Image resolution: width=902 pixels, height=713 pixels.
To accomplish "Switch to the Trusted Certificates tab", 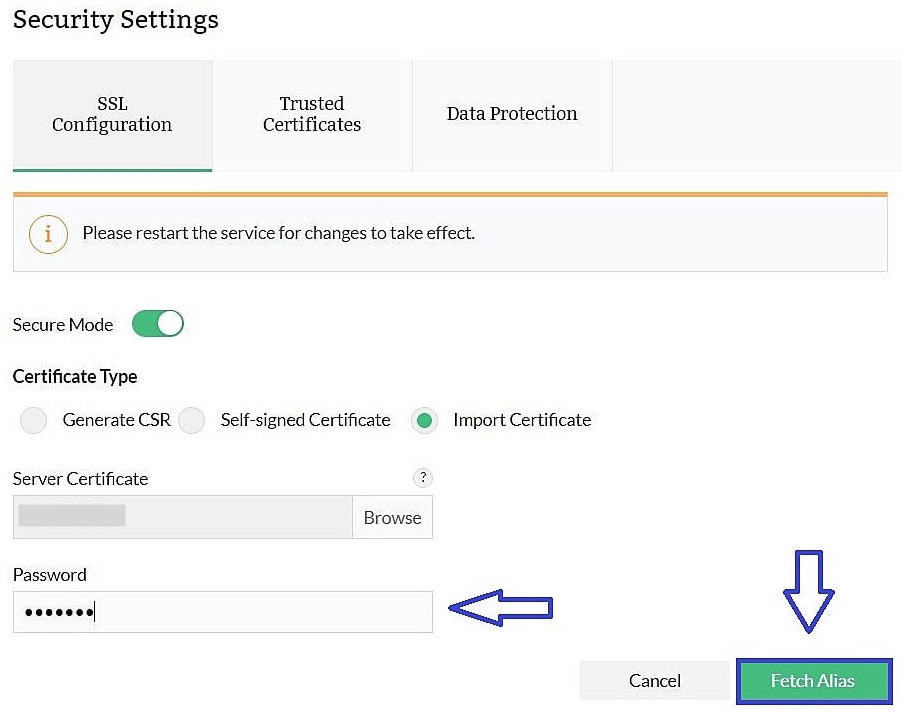I will tap(311, 114).
